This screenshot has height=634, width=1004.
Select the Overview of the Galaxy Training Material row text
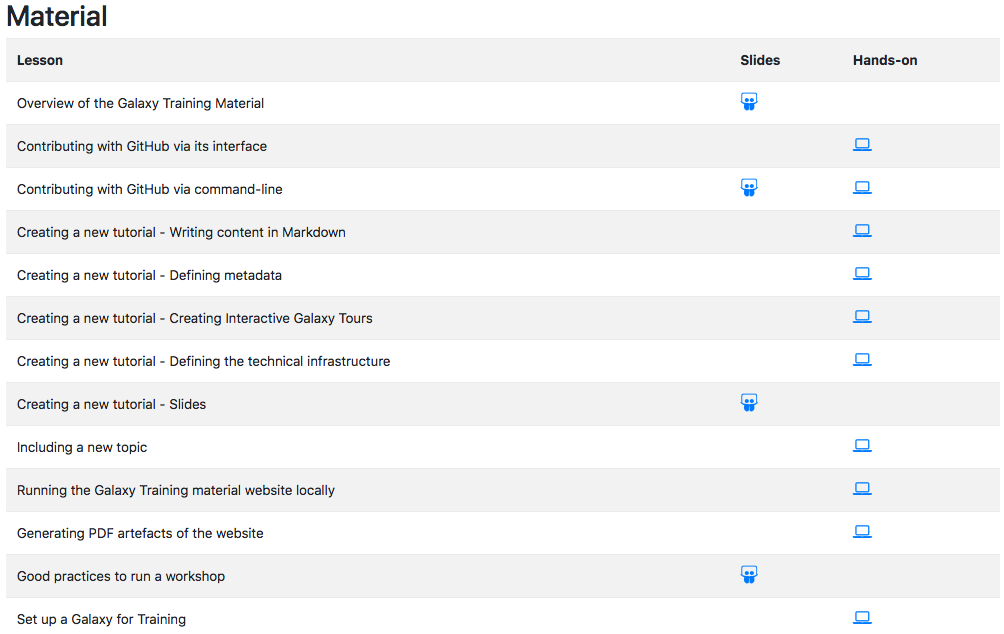140,103
